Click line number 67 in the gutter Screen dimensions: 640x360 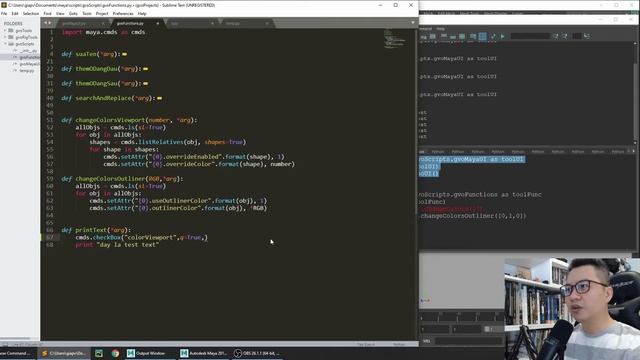point(49,238)
